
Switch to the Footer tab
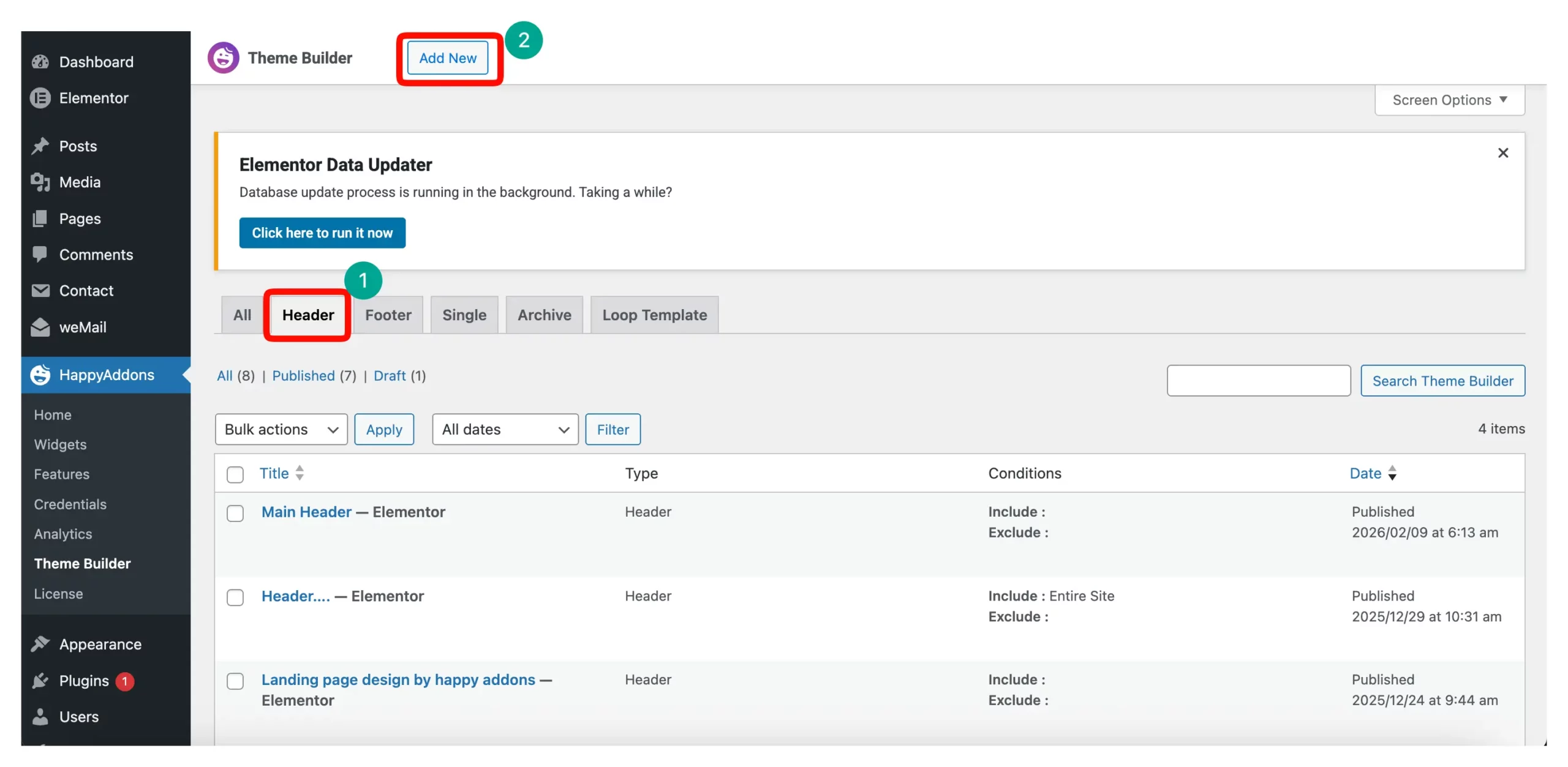click(388, 315)
